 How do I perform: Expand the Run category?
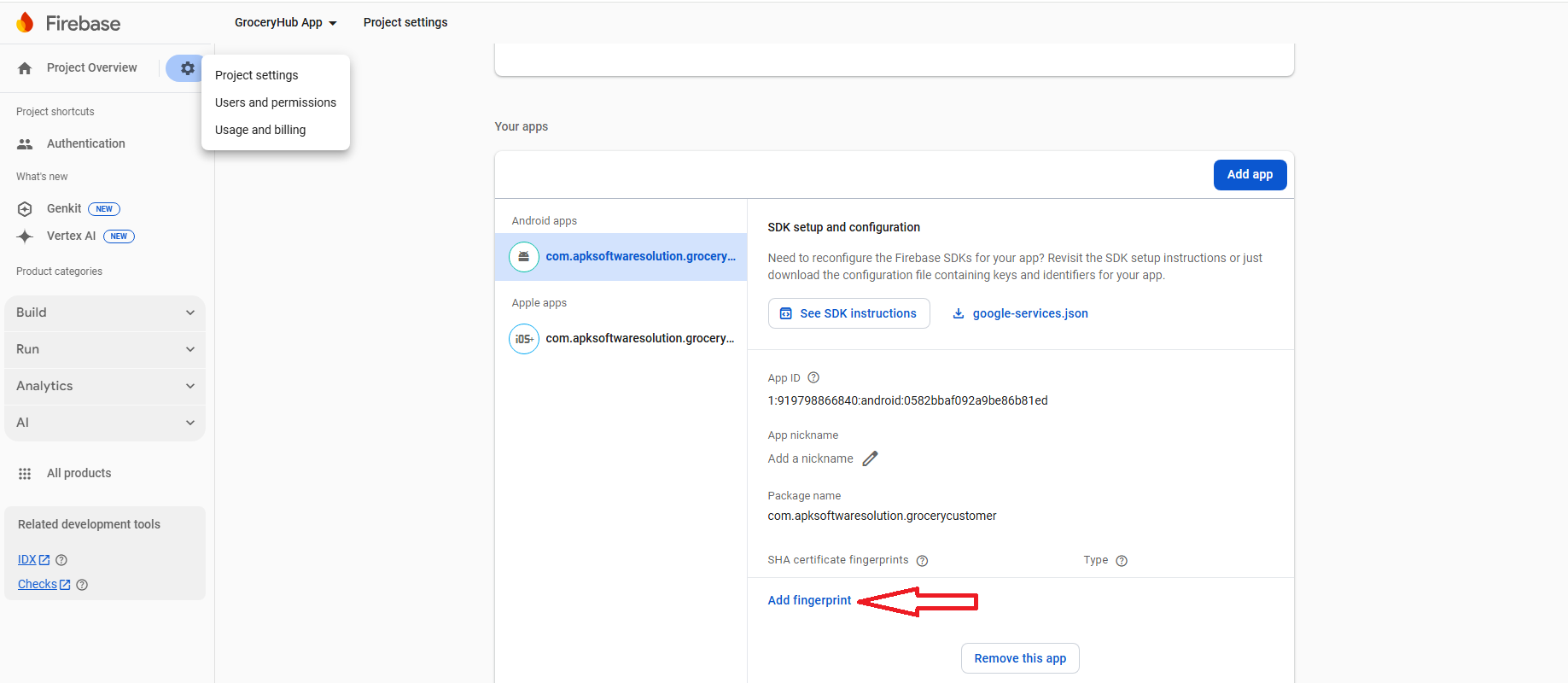[x=105, y=350]
